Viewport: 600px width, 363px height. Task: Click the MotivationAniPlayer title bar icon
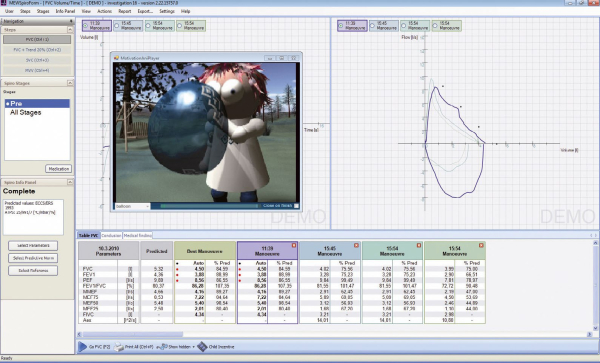116,58
